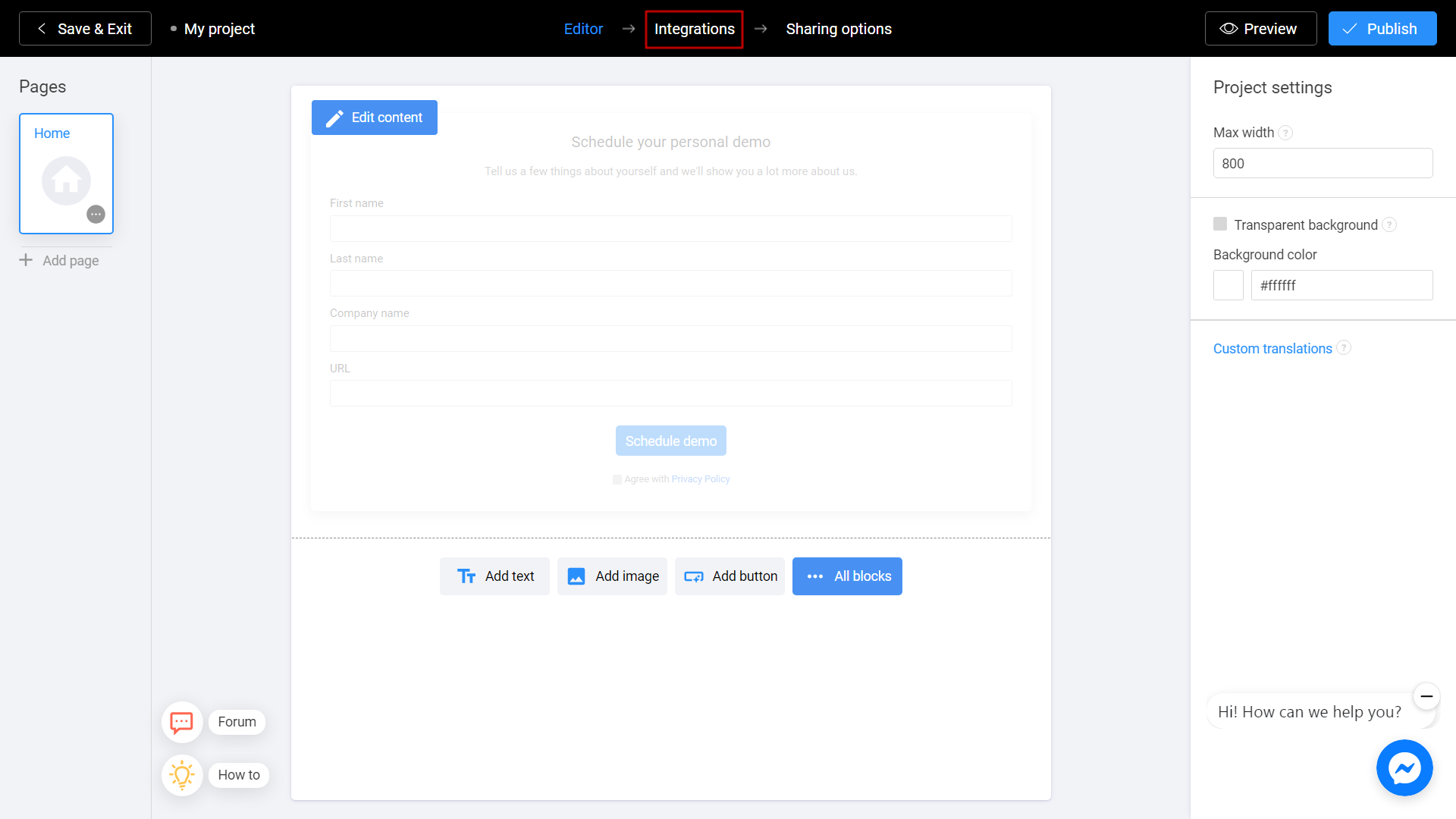Click the Edit content pencil icon

click(335, 118)
